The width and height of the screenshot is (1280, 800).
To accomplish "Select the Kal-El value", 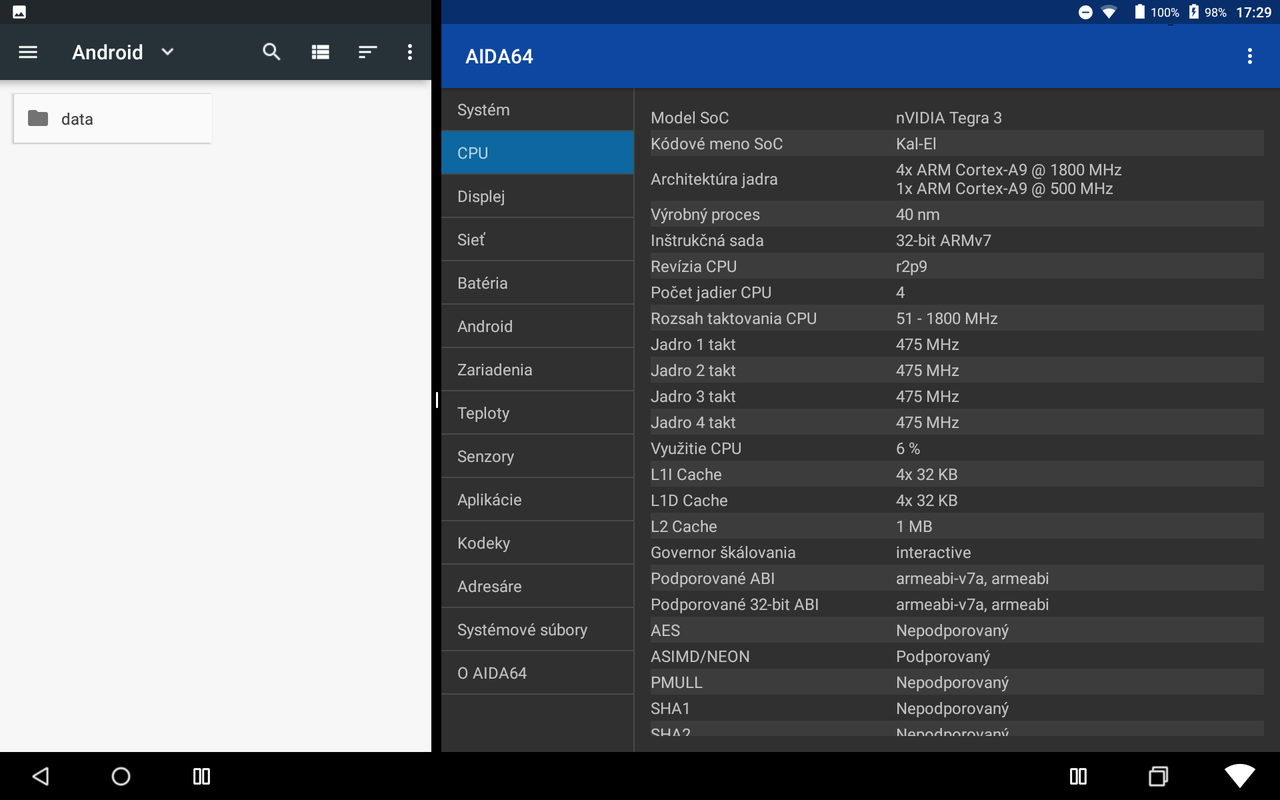I will (x=916, y=144).
